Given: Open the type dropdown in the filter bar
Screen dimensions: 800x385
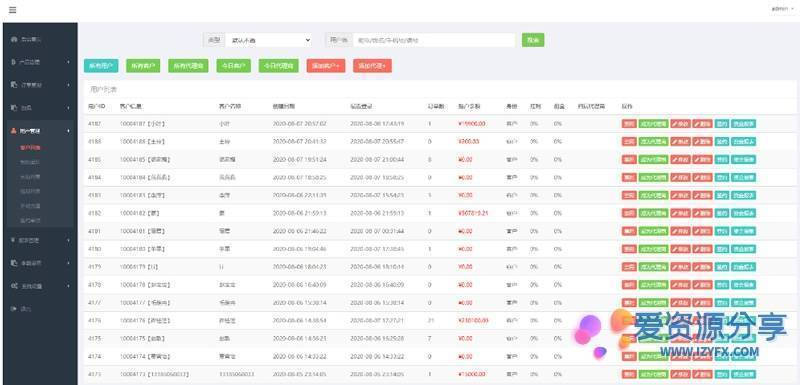Looking at the screenshot, I should 268,40.
